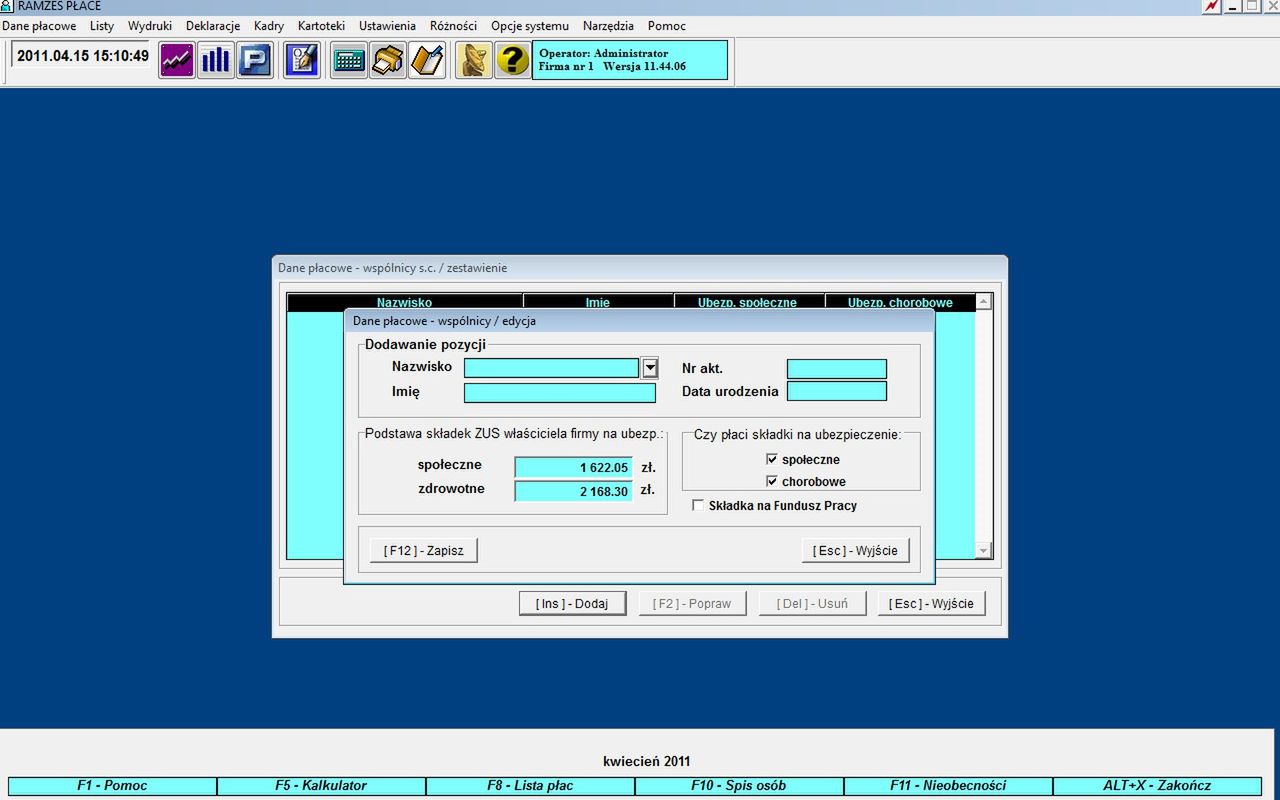
Task: Click the RAMZES PŁACE title bar app icon
Action: click(x=7, y=6)
